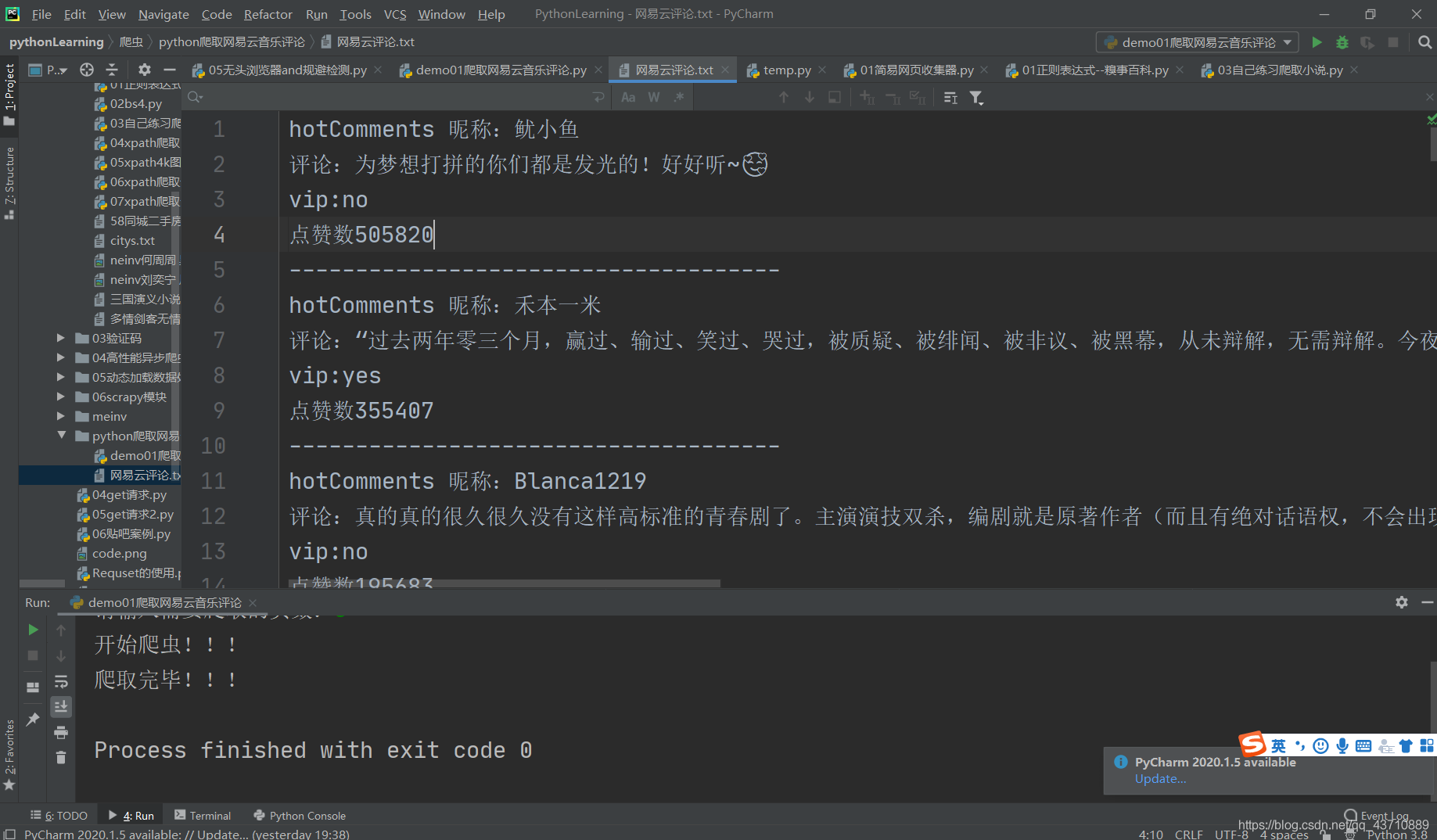
Task: Toggle Sogou punctuation mode
Action: 1300,746
